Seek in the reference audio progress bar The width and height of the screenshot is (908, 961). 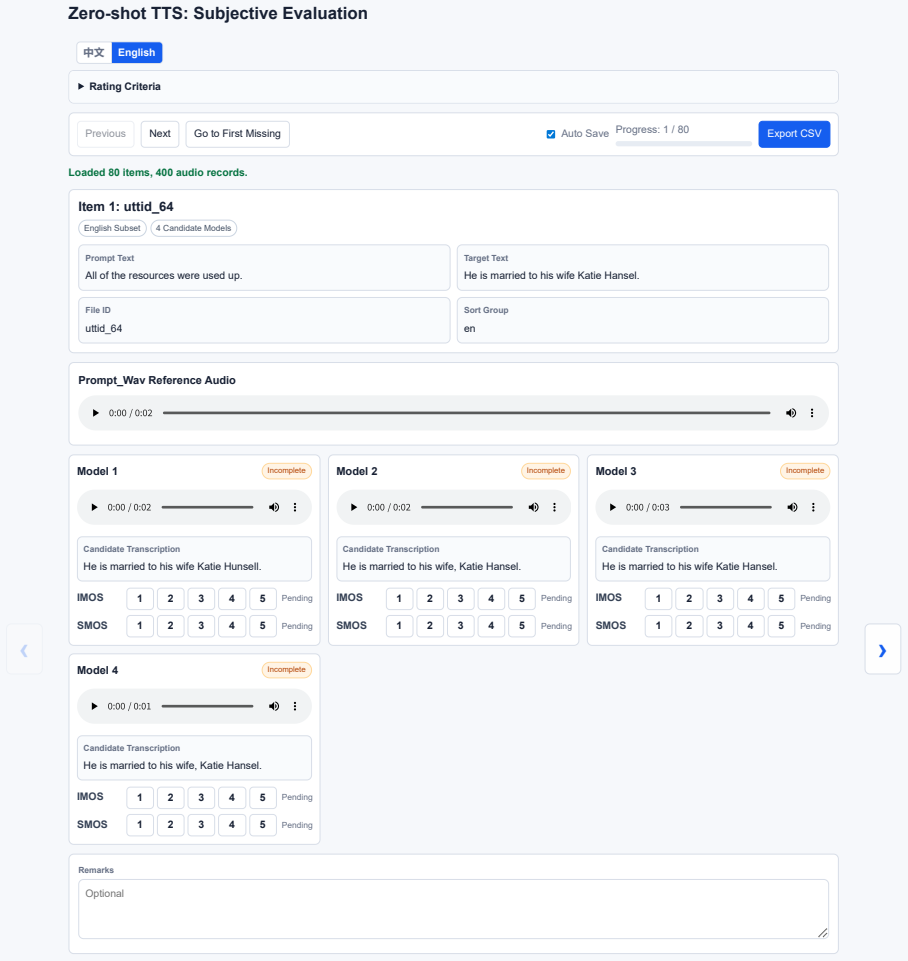tap(466, 413)
